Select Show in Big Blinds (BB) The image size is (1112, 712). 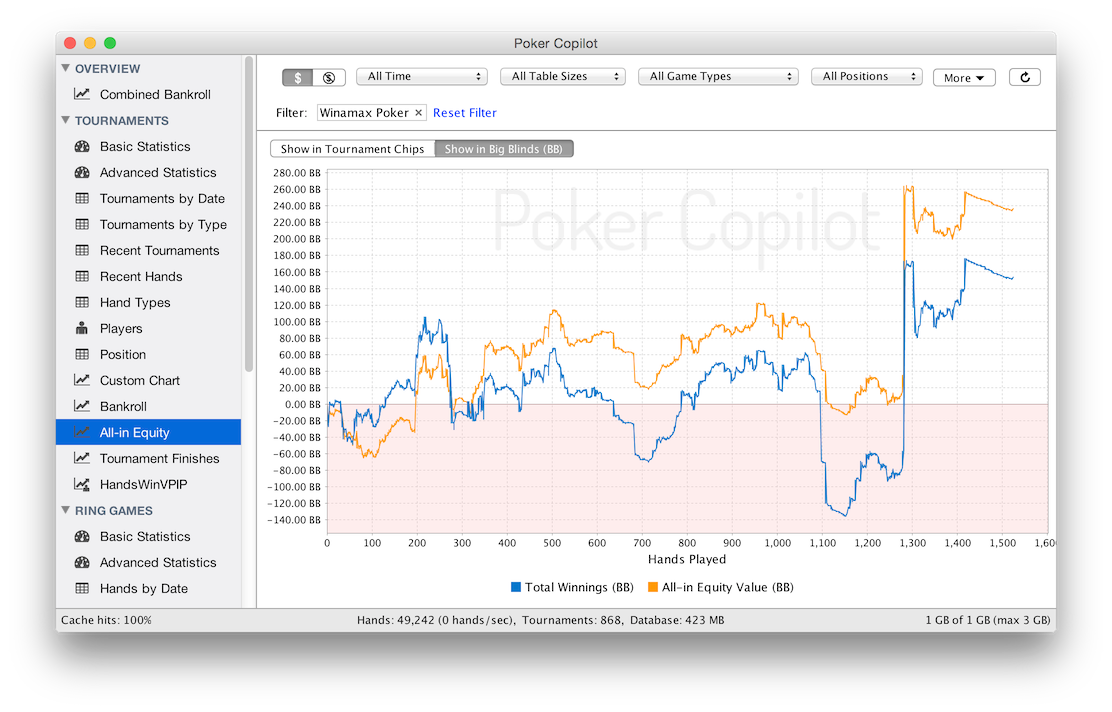504,149
